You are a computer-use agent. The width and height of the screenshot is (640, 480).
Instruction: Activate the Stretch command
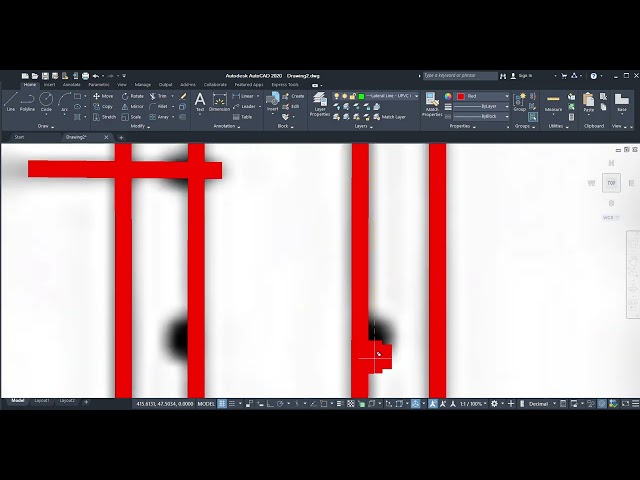[104, 117]
